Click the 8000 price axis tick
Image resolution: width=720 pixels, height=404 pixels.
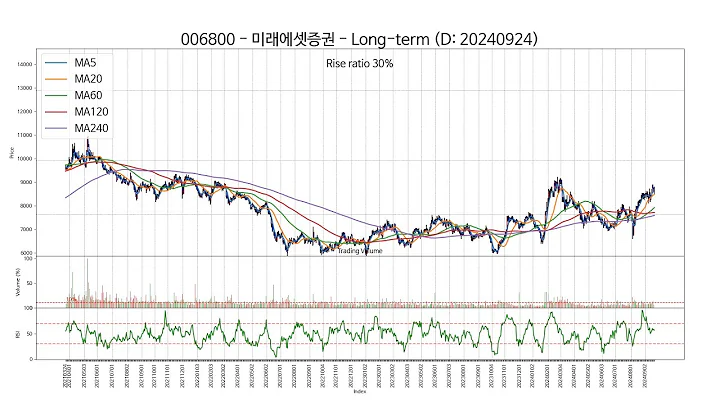pos(26,206)
